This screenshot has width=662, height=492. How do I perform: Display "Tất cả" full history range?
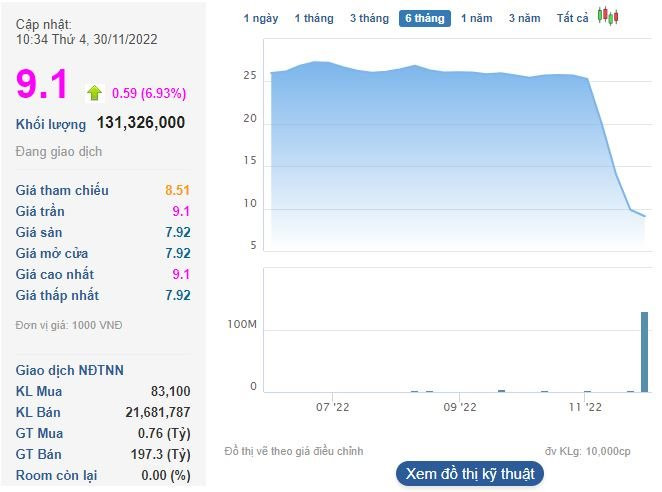pos(573,18)
